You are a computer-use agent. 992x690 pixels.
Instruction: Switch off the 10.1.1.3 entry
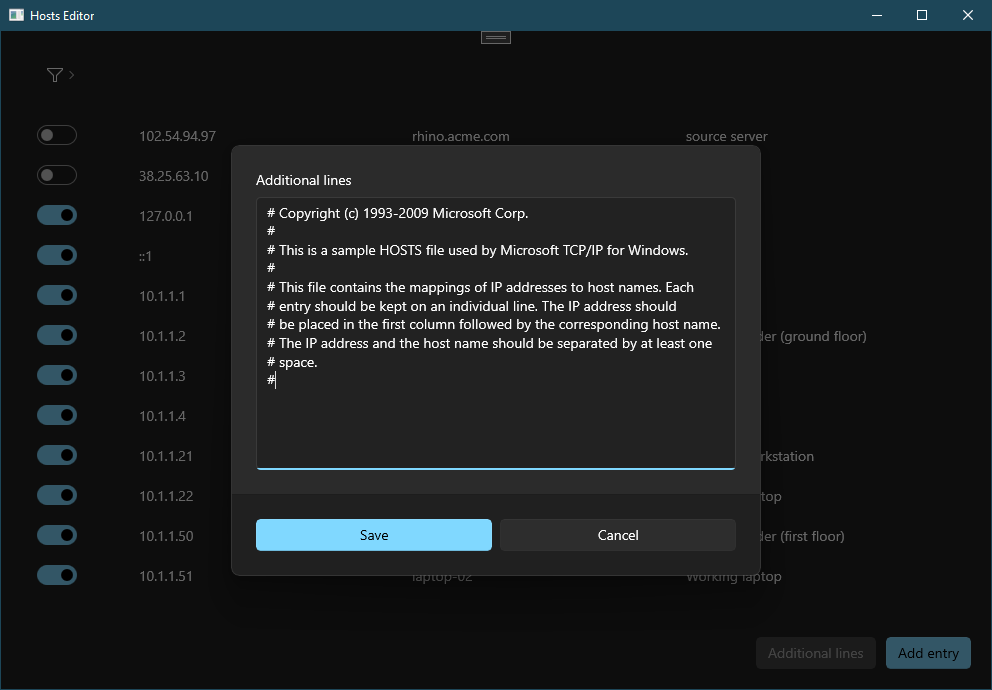point(57,375)
